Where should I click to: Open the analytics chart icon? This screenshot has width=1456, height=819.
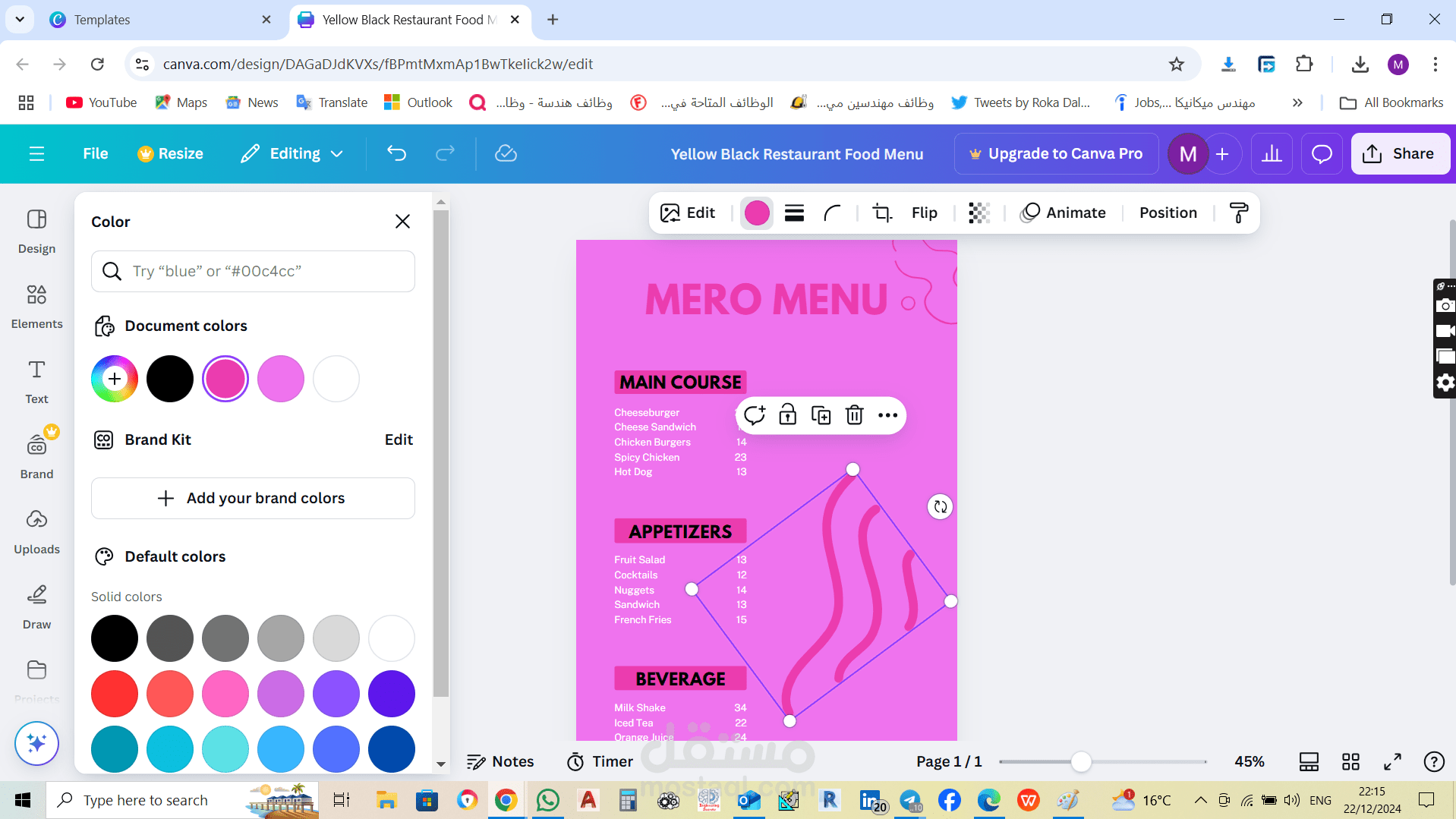pos(1272,154)
